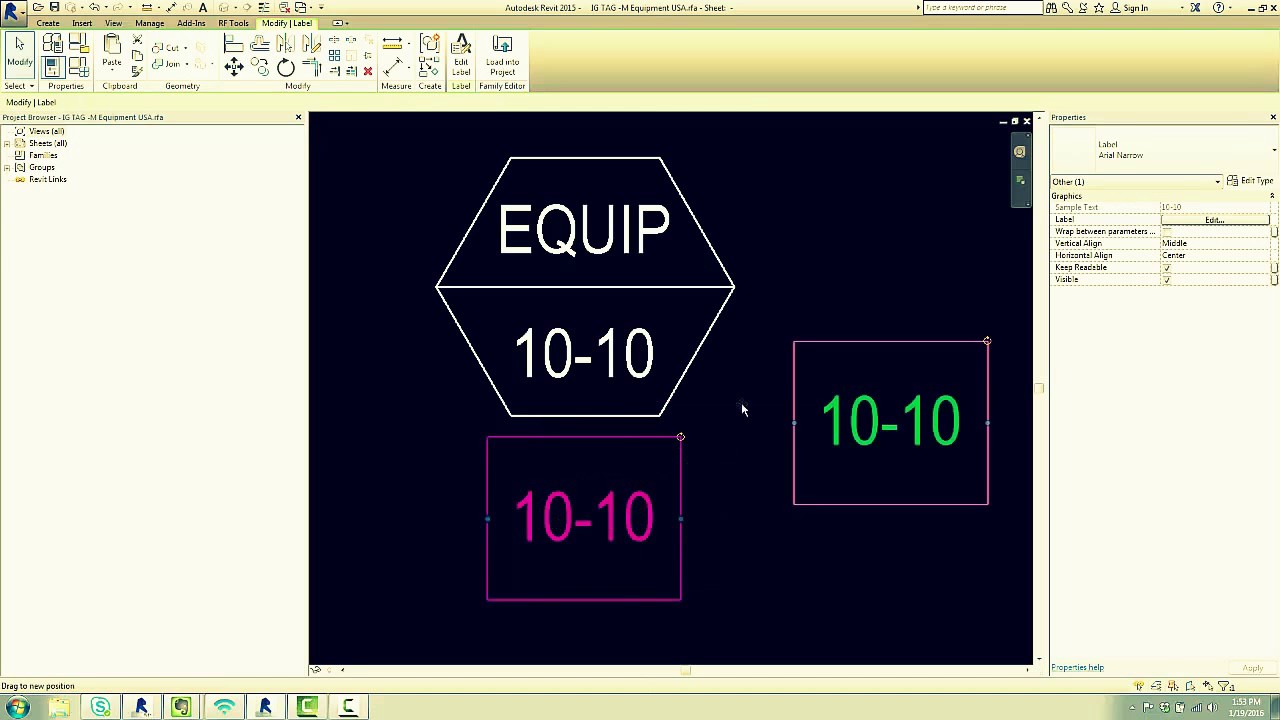Click the associate parameter button for Keep Readable
The width and height of the screenshot is (1280, 720).
pos(1274,268)
